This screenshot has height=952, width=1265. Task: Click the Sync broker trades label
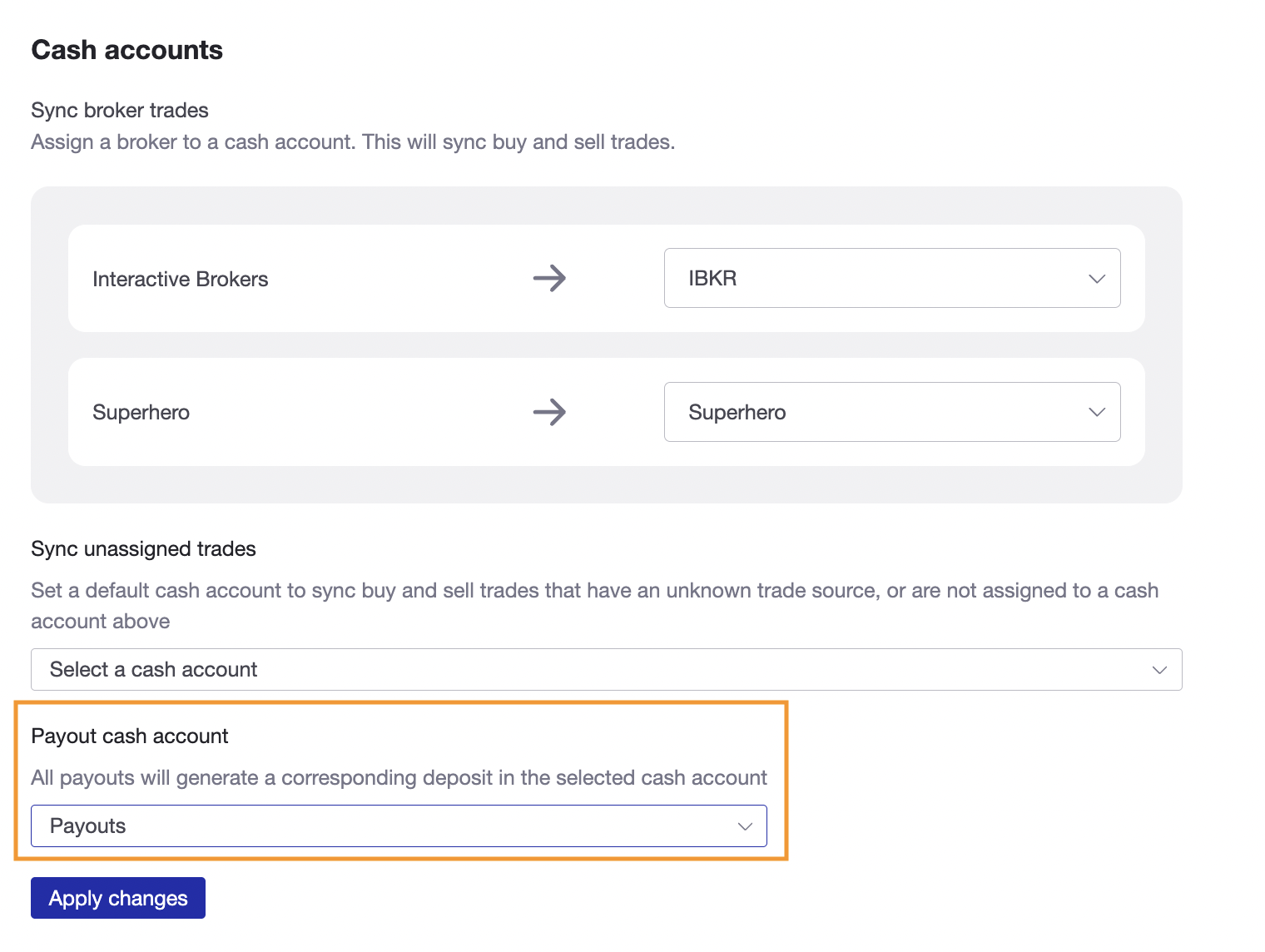click(x=119, y=110)
